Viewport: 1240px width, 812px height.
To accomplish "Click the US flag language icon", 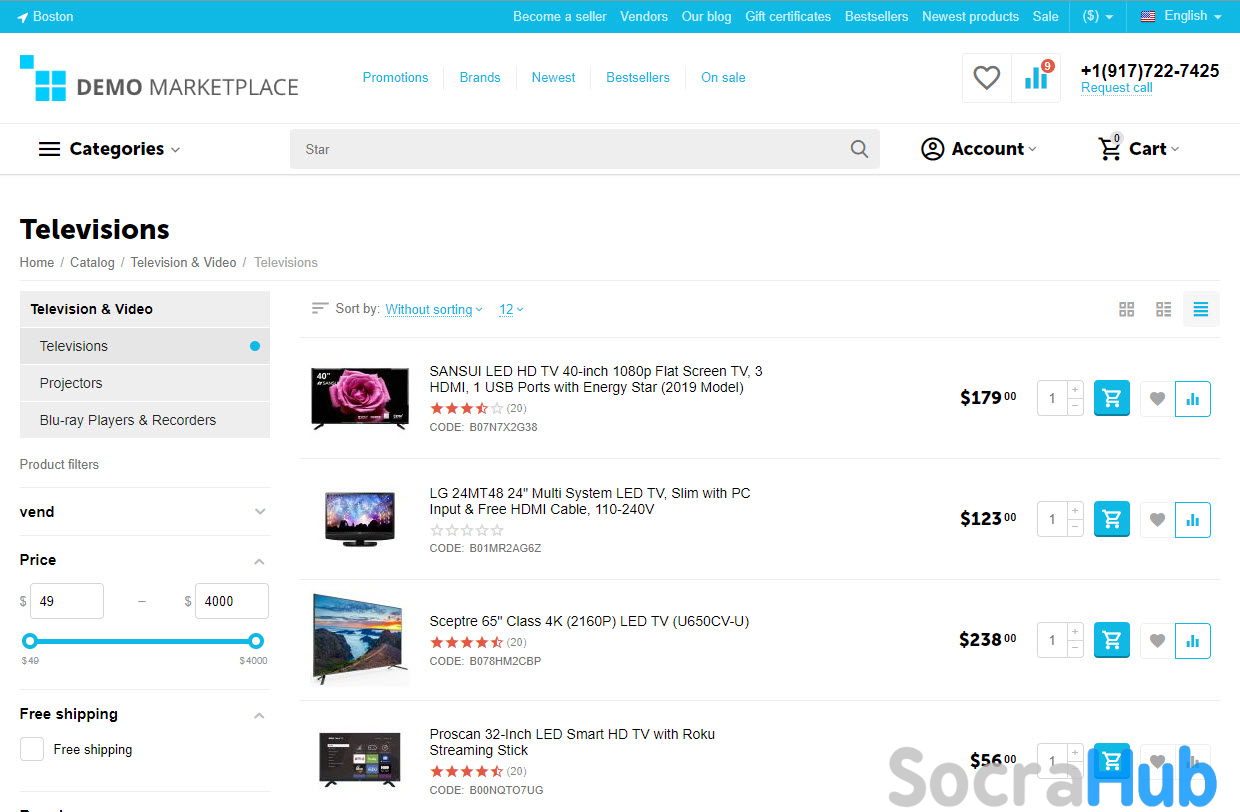I will tap(1148, 16).
